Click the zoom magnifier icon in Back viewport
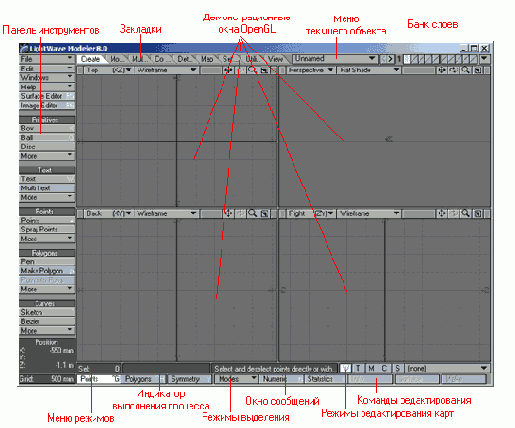The width and height of the screenshot is (515, 428). (252, 214)
